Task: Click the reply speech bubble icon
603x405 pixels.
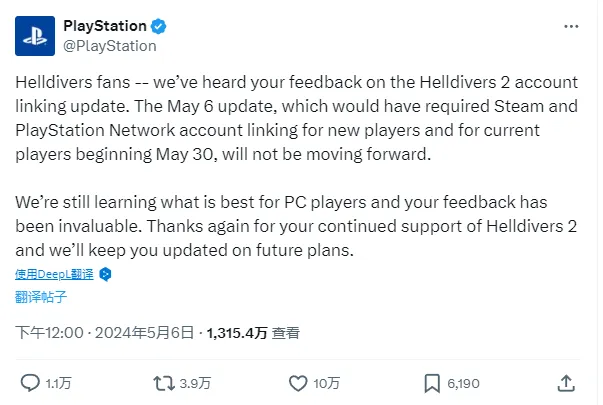Action: (x=31, y=382)
